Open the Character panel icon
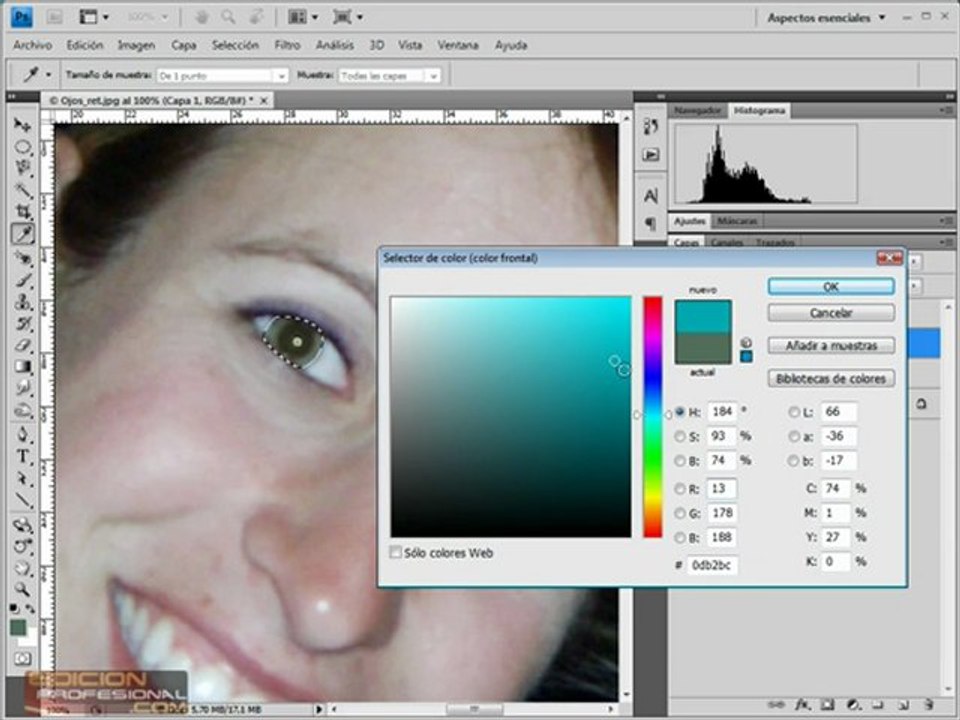 (x=651, y=196)
